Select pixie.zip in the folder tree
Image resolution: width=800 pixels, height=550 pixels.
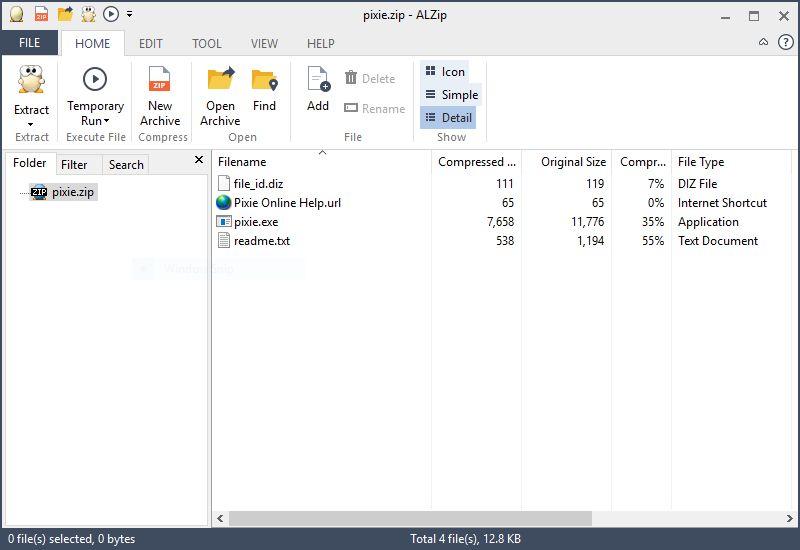click(x=63, y=192)
